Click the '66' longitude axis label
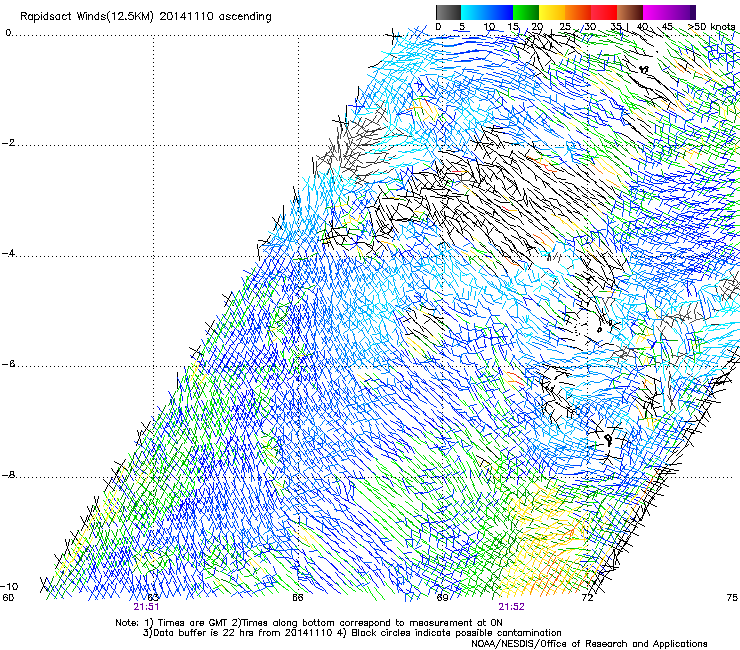This screenshot has width=740, height=650. pyautogui.click(x=297, y=598)
